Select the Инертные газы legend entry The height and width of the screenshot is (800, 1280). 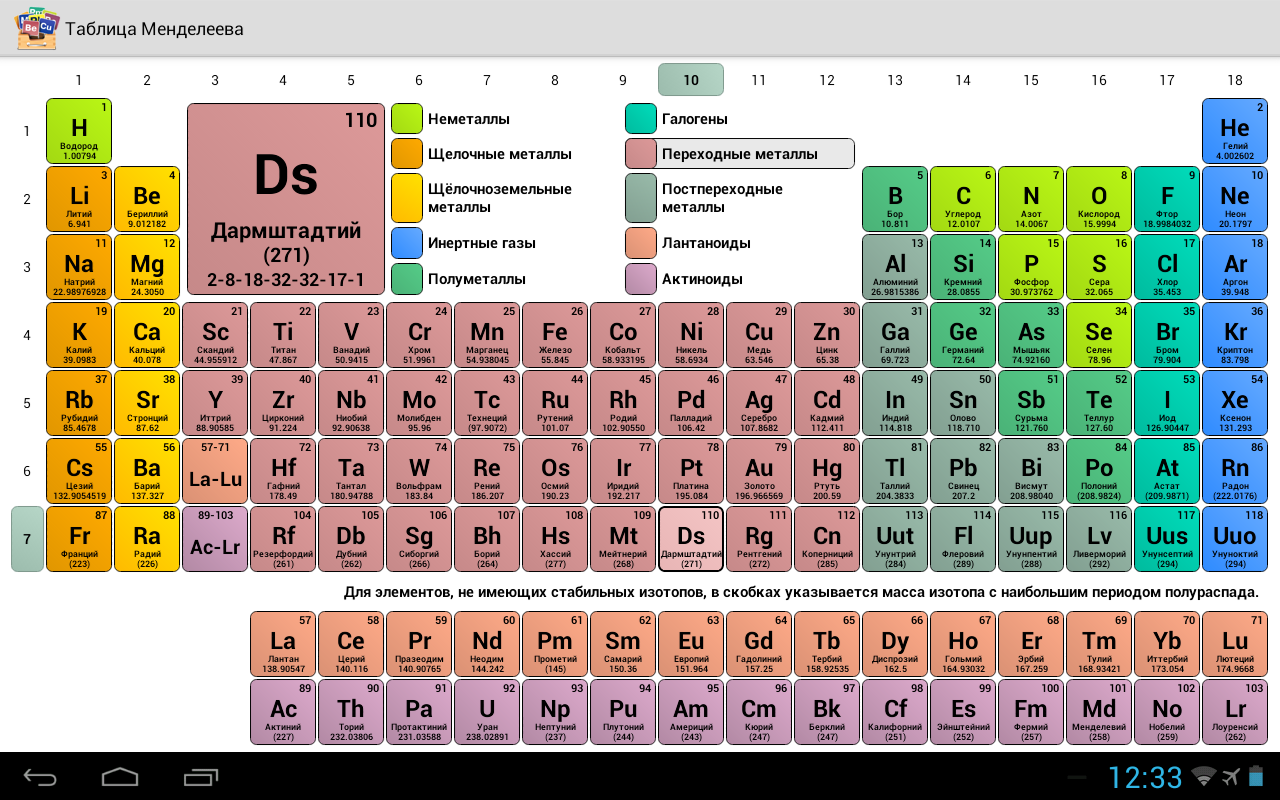[x=463, y=243]
